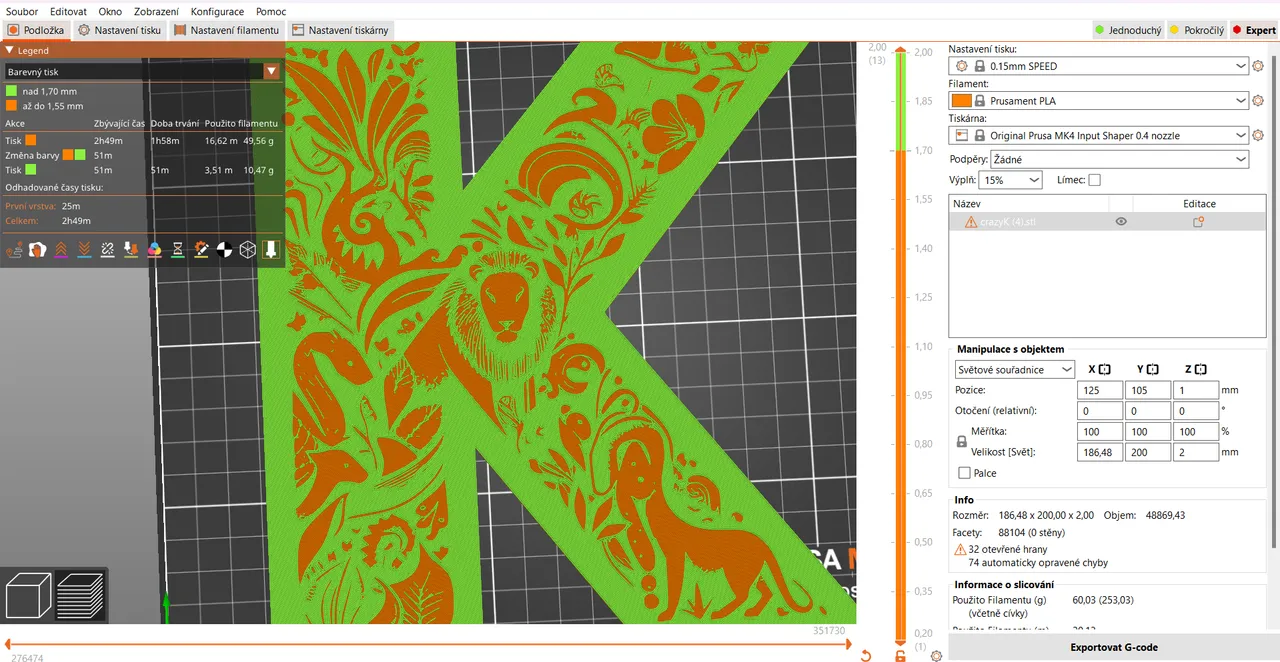Viewport: 1280px width, 662px height.
Task: Toggle travel moves visibility icon in legend
Action: point(15,249)
